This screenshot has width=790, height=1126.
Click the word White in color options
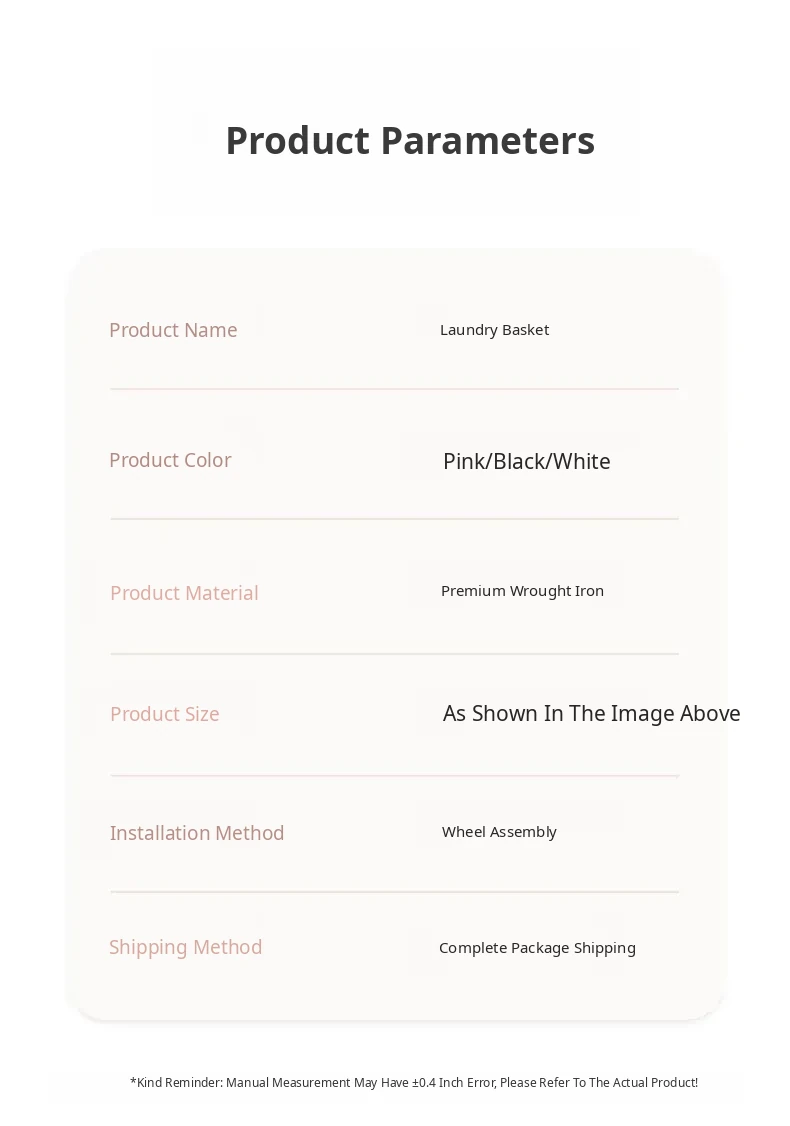click(x=582, y=461)
